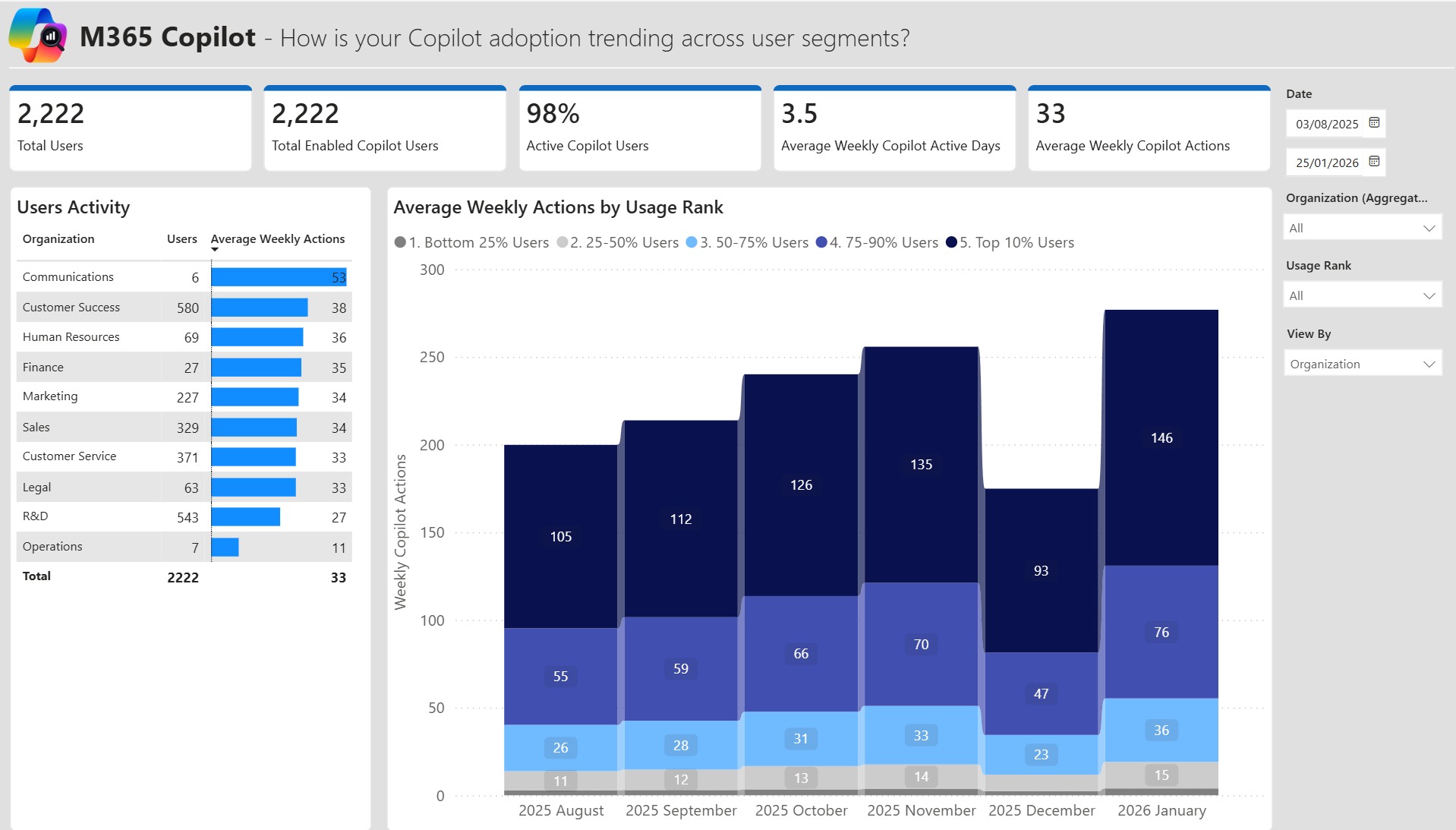Sort by Average Weekly Actions column header

coord(278,238)
